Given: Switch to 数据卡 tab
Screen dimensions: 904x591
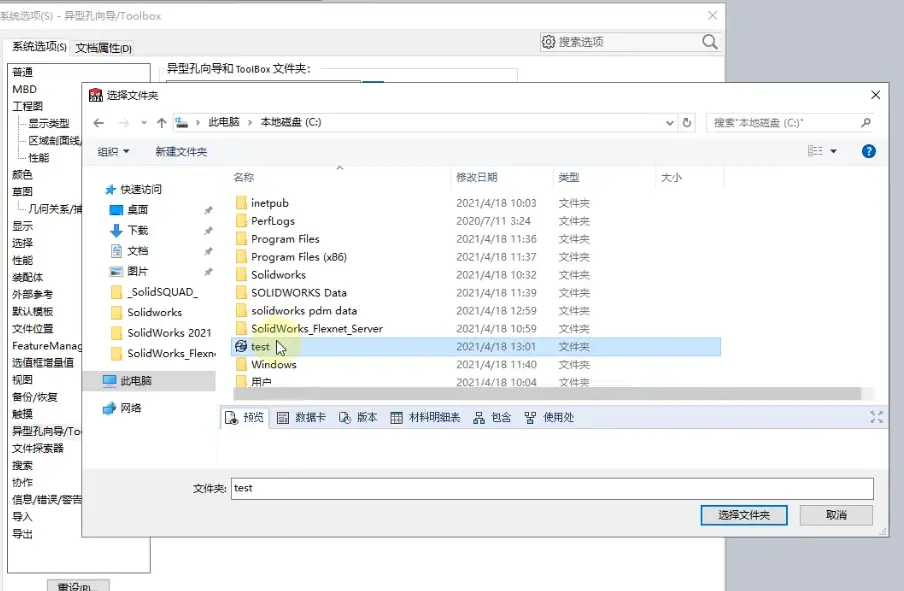Looking at the screenshot, I should [x=302, y=417].
